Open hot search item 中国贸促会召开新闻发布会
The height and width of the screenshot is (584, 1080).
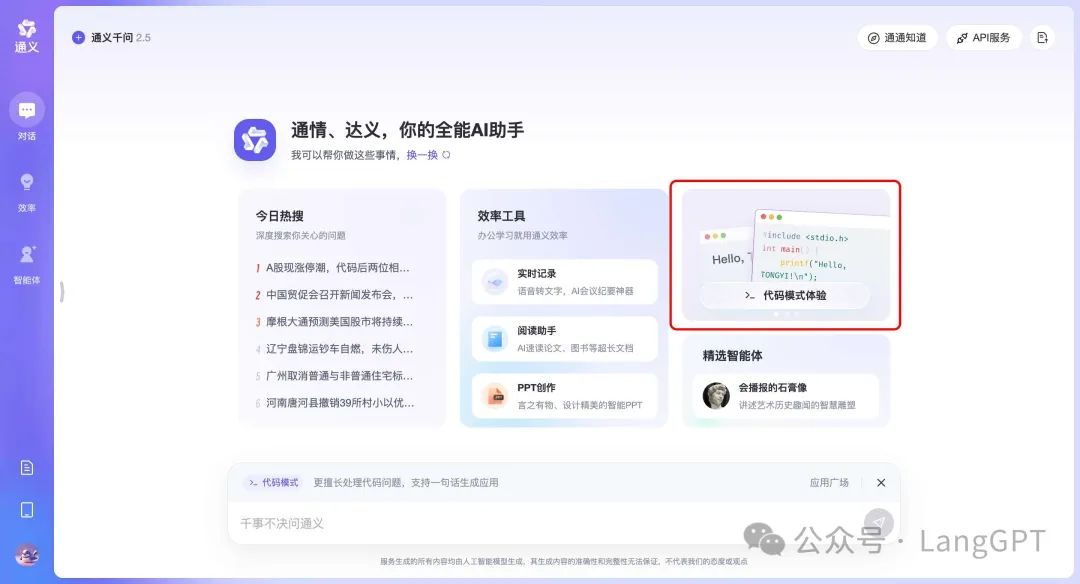(334, 295)
